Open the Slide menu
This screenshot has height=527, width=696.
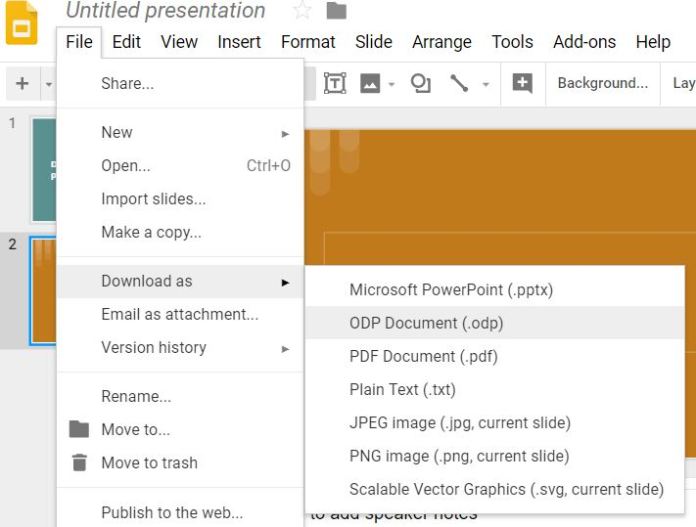pos(373,42)
